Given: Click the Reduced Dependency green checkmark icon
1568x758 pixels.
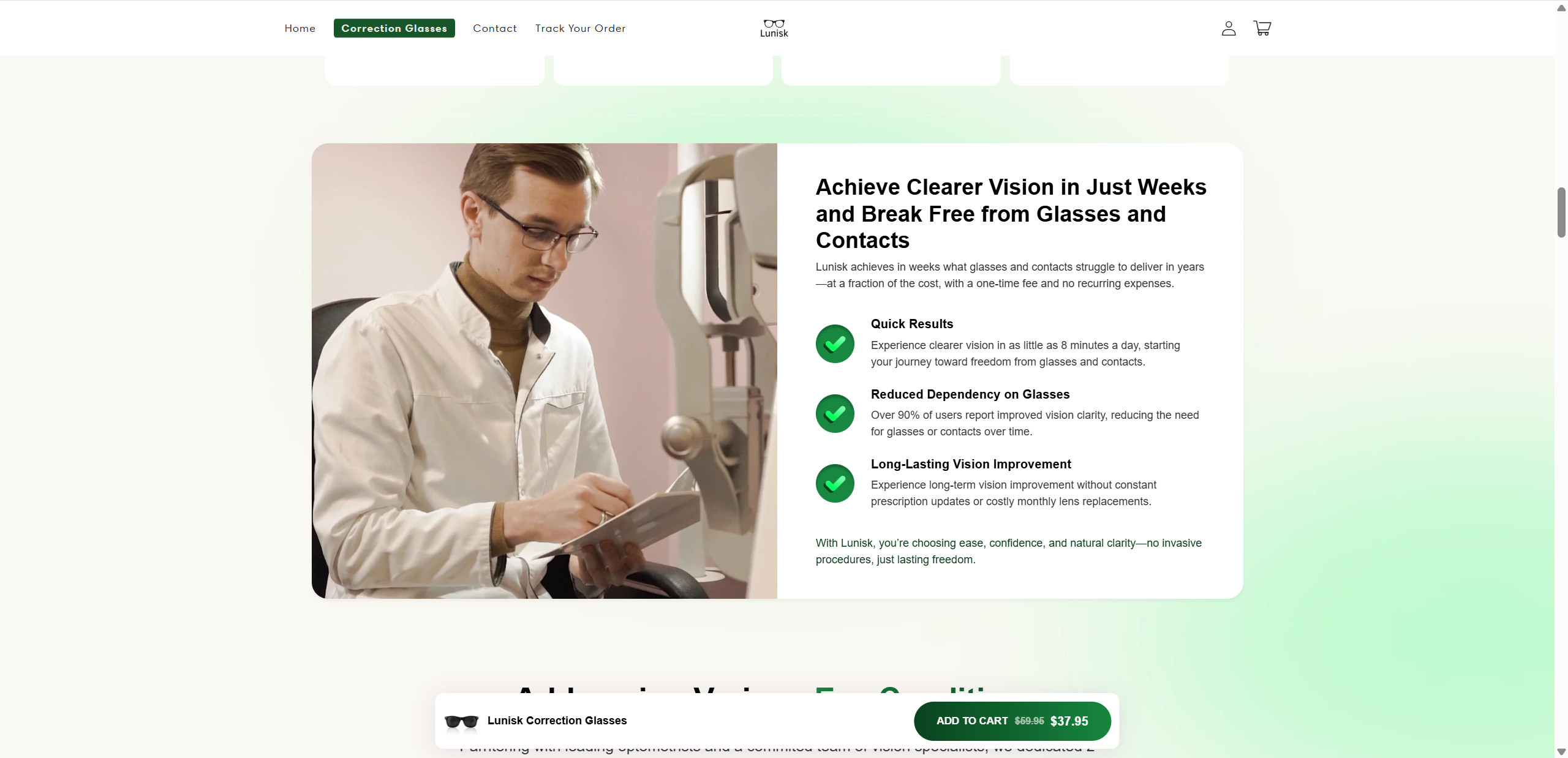Looking at the screenshot, I should coord(835,413).
